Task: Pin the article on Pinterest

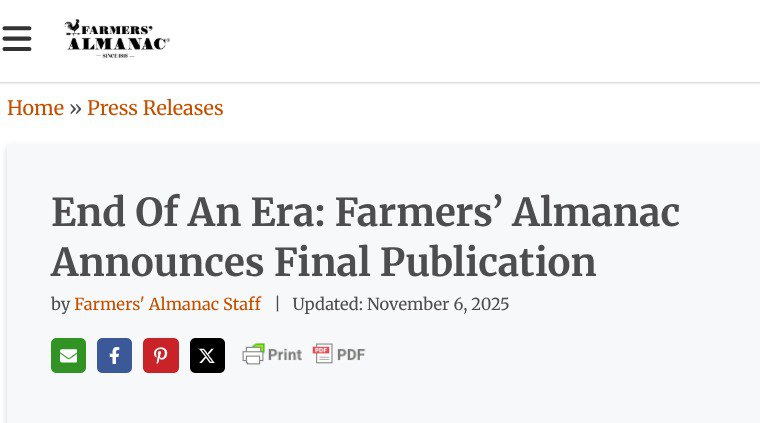Action: pos(160,355)
